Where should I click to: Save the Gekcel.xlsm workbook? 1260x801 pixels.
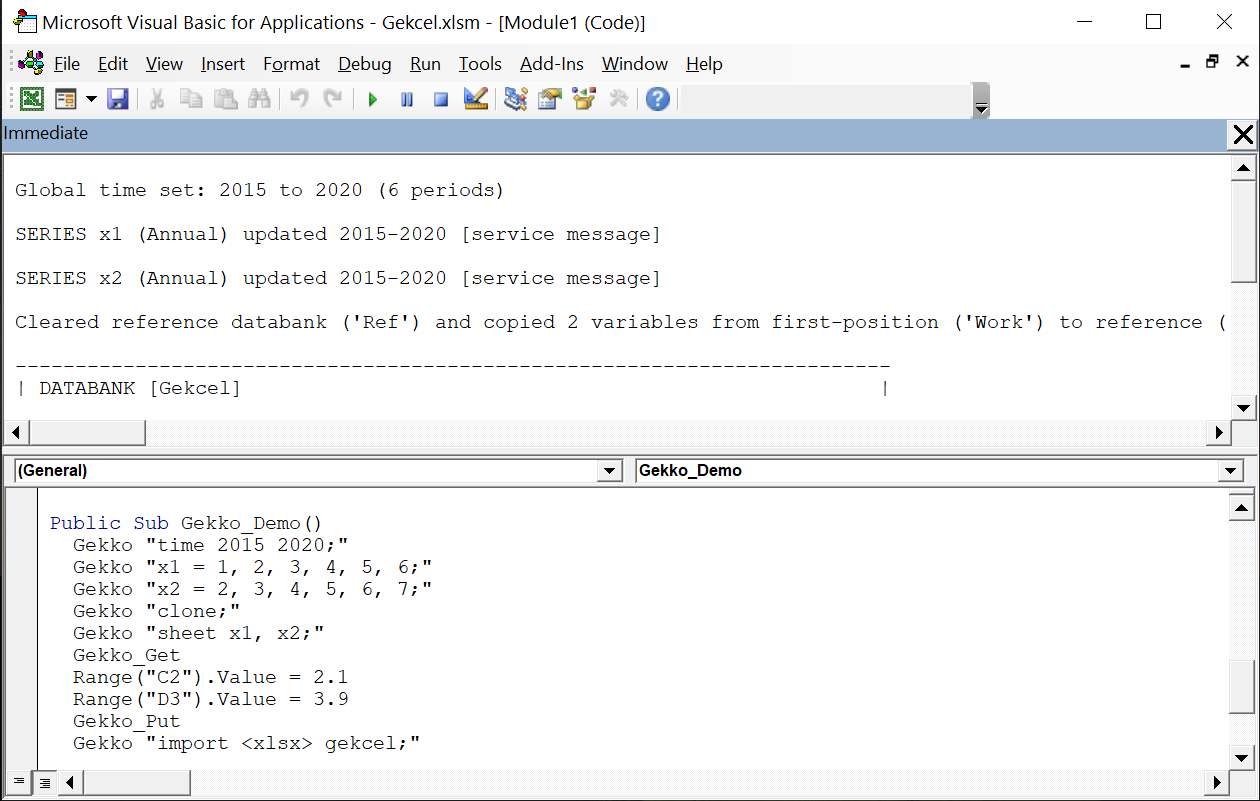pos(118,99)
